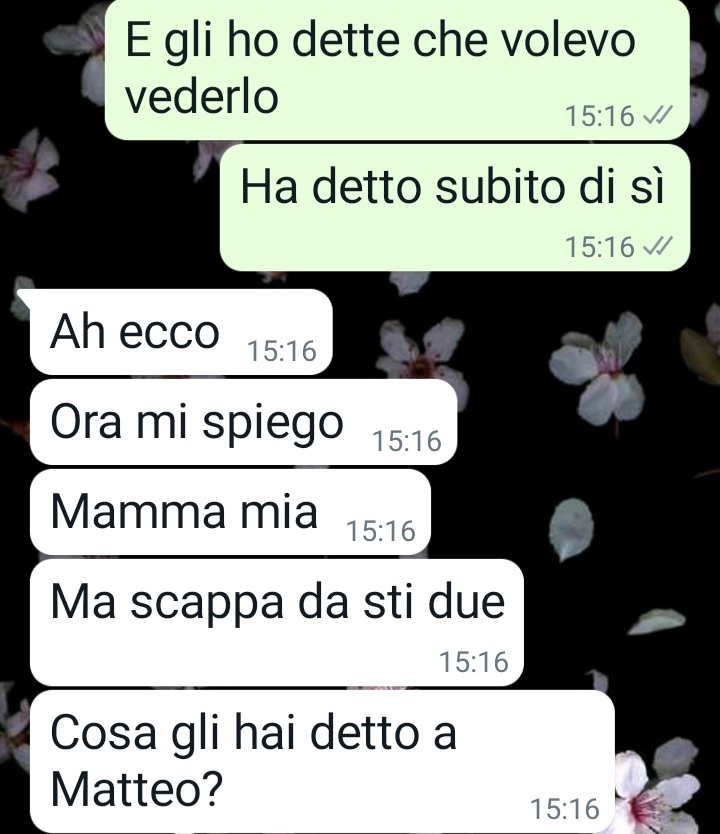This screenshot has width=720, height=834.
Task: Click the timestamp on 'volevo vederlo' message
Action: pyautogui.click(x=600, y=116)
